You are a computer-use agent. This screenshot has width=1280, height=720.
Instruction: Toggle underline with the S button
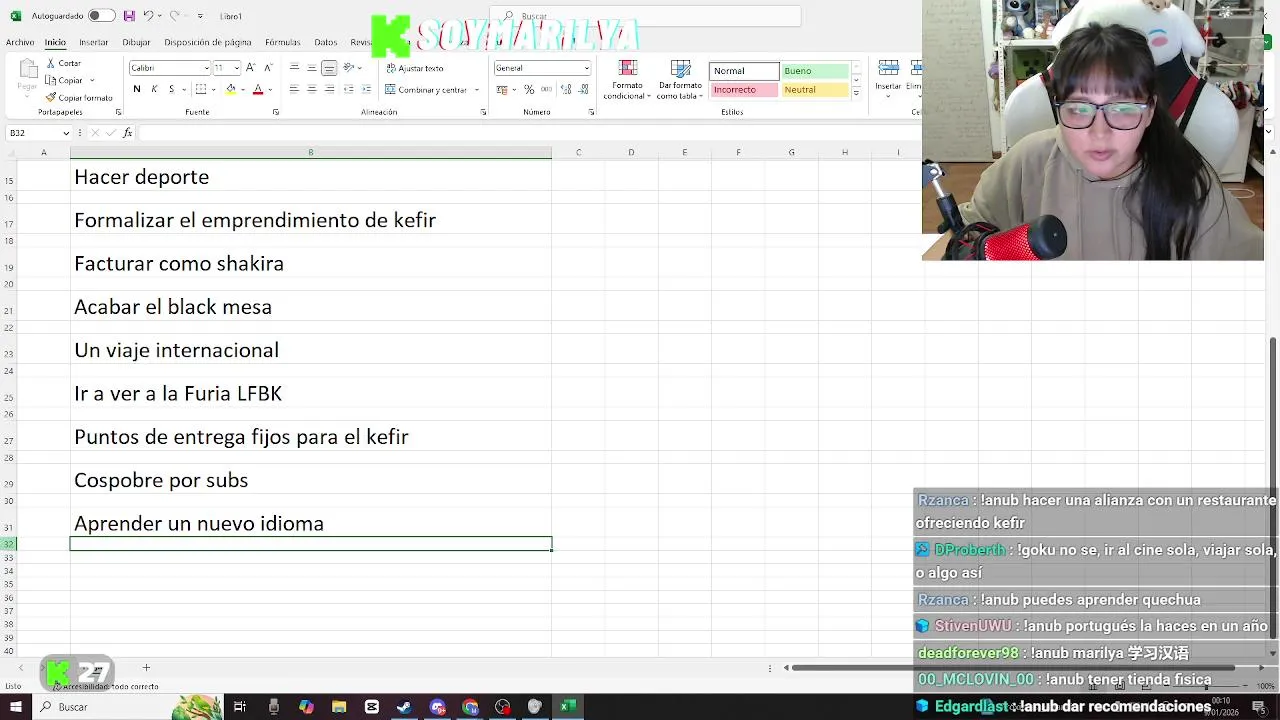(171, 89)
